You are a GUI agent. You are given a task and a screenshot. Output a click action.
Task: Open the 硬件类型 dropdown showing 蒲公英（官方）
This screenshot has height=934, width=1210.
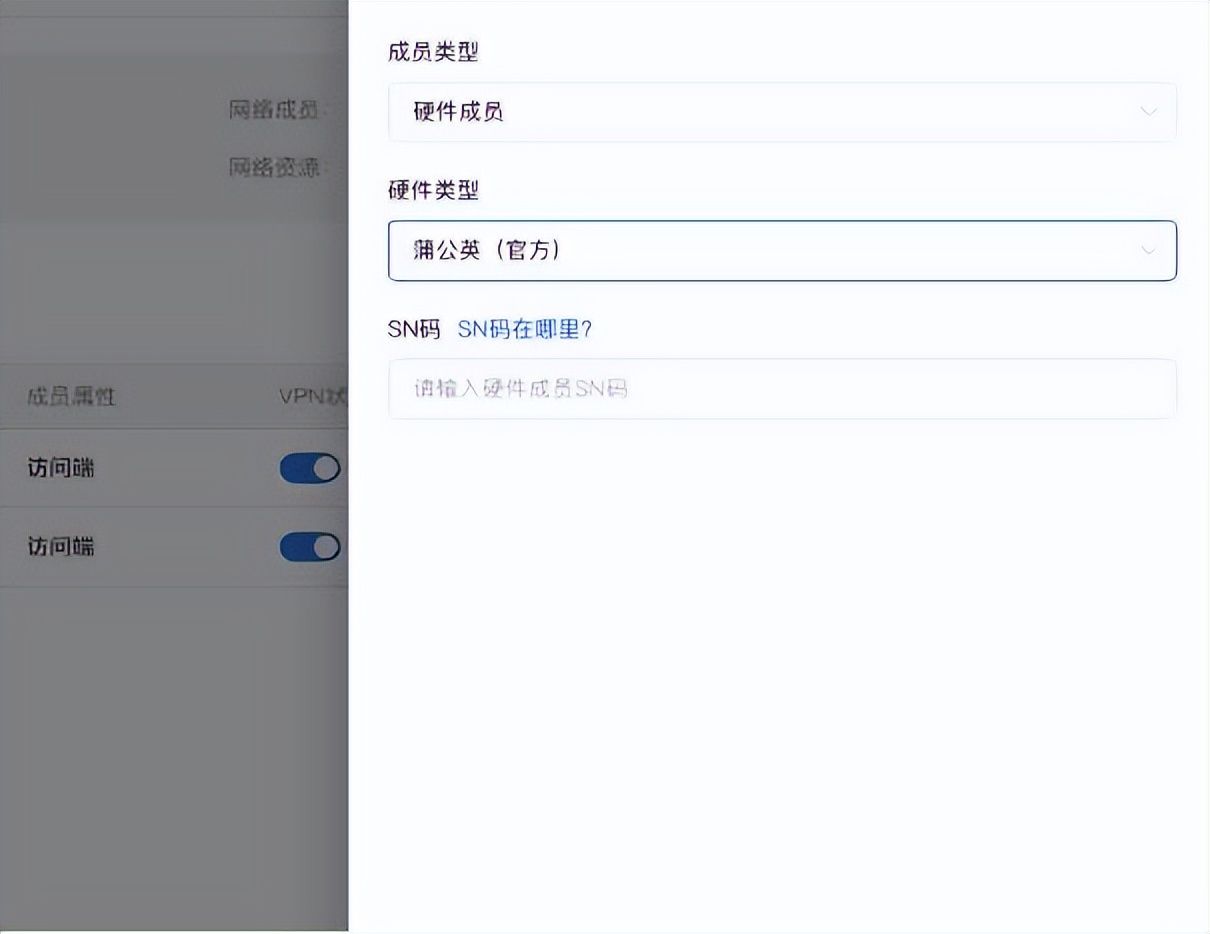tap(782, 250)
